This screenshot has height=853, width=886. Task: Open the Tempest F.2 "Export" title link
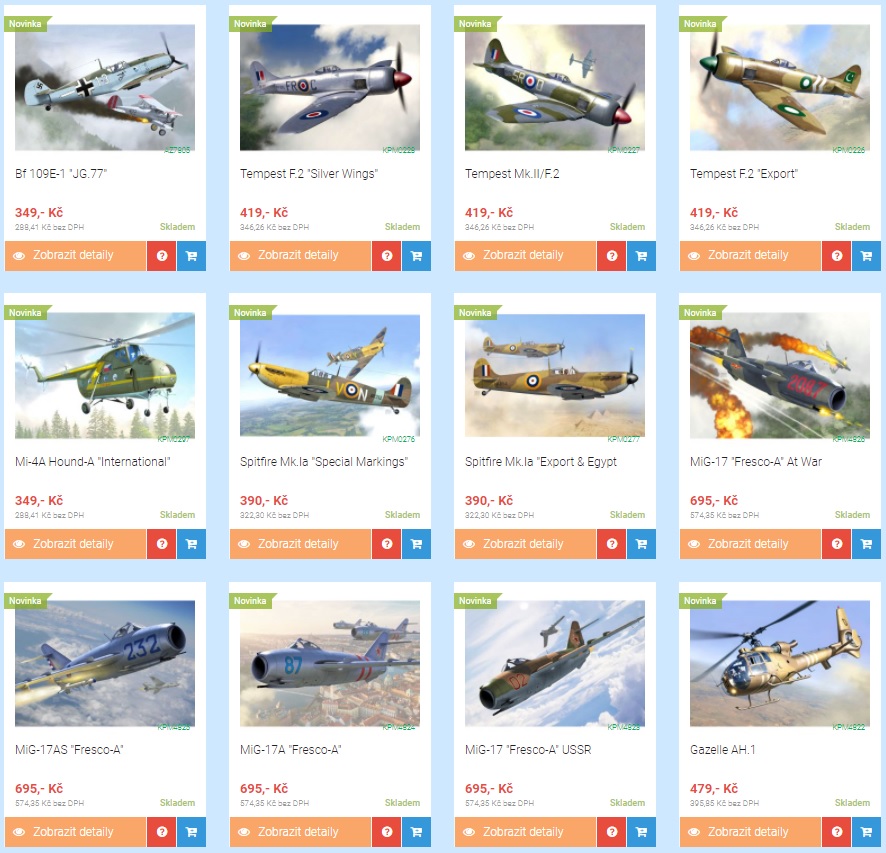[x=744, y=174]
